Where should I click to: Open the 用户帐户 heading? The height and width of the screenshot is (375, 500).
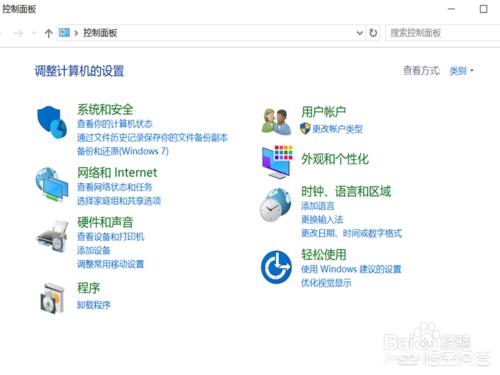pos(323,112)
